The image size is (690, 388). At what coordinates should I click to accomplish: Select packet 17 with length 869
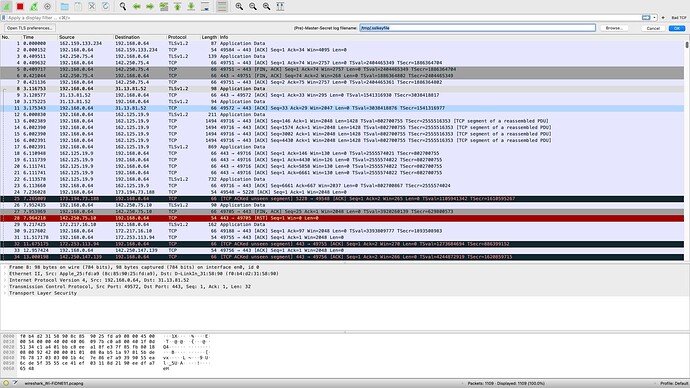[x=342, y=147]
